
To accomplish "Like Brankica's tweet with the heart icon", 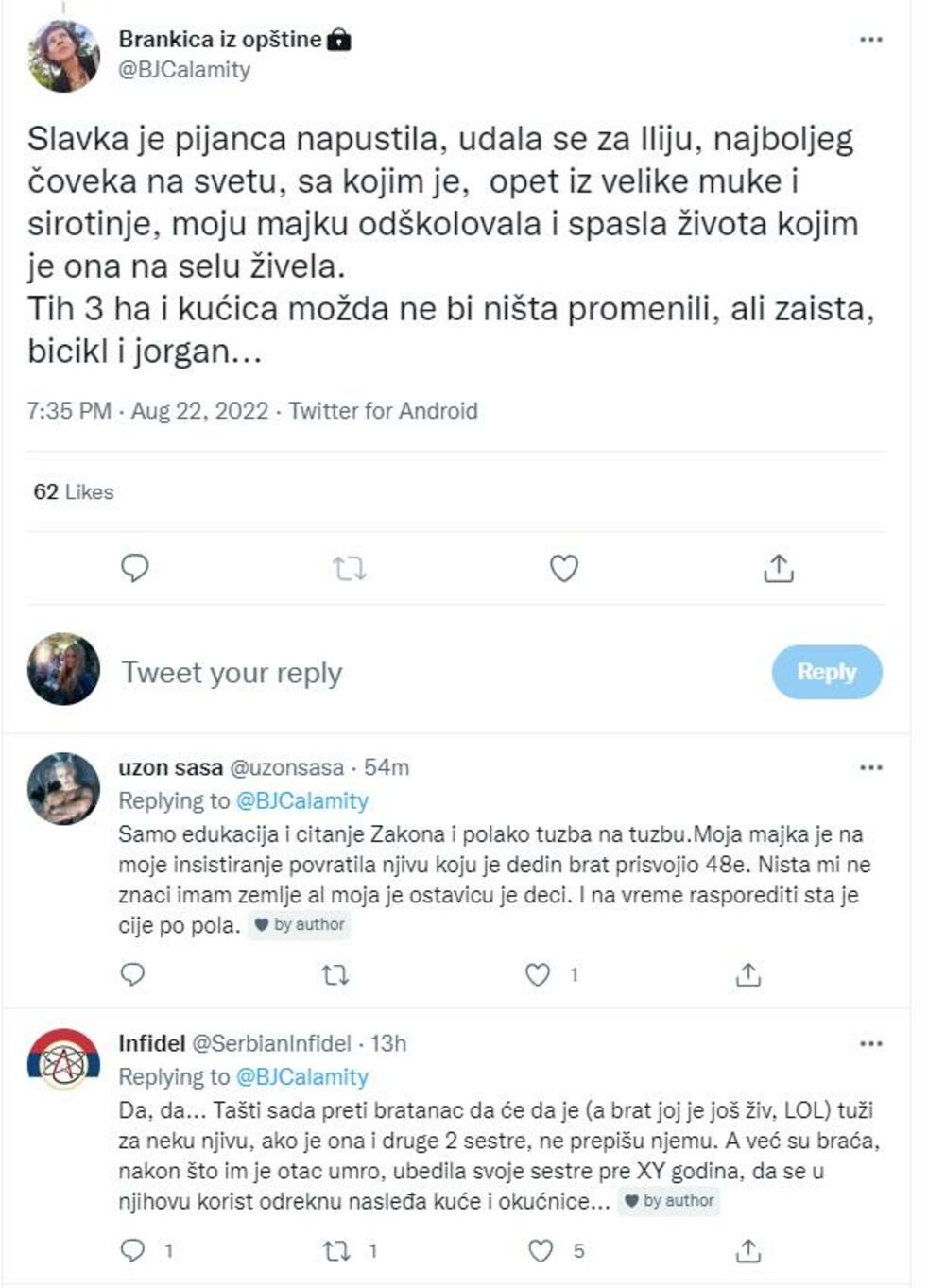I will coord(565,568).
